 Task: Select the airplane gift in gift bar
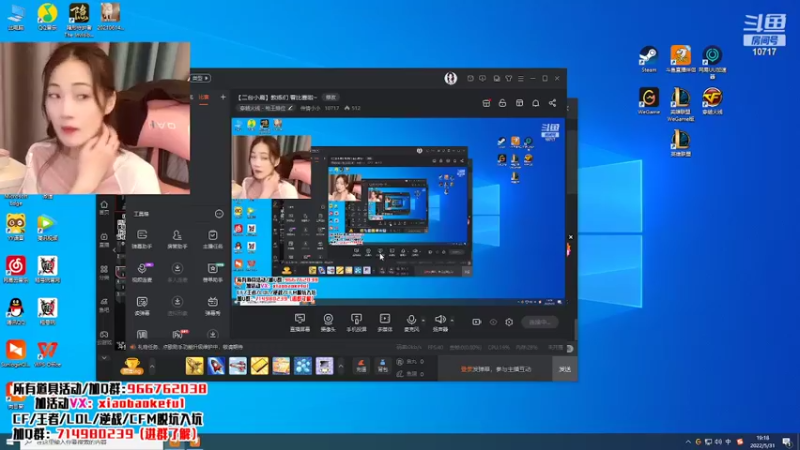coord(238,366)
